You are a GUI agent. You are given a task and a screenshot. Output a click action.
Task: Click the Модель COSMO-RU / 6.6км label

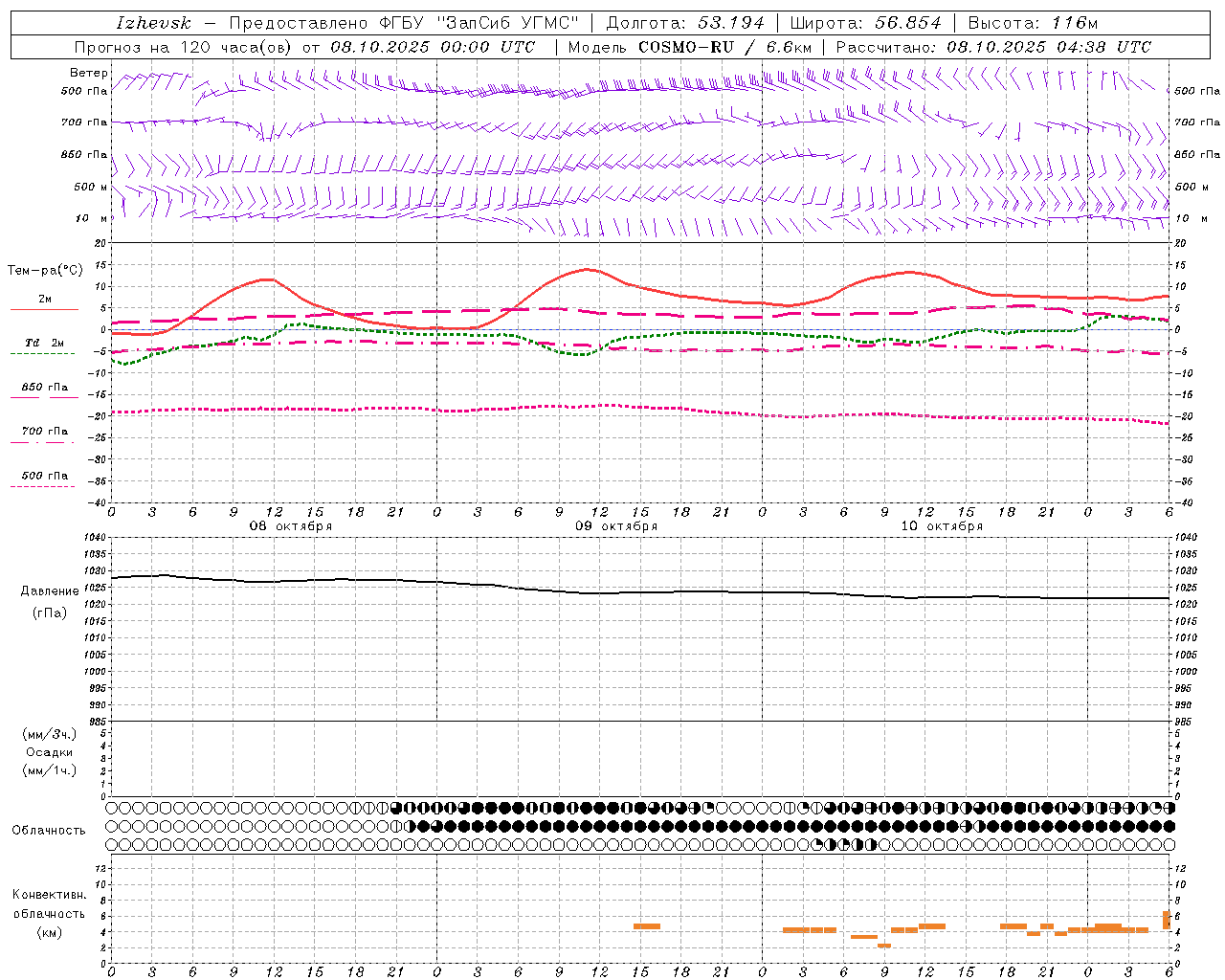689,47
